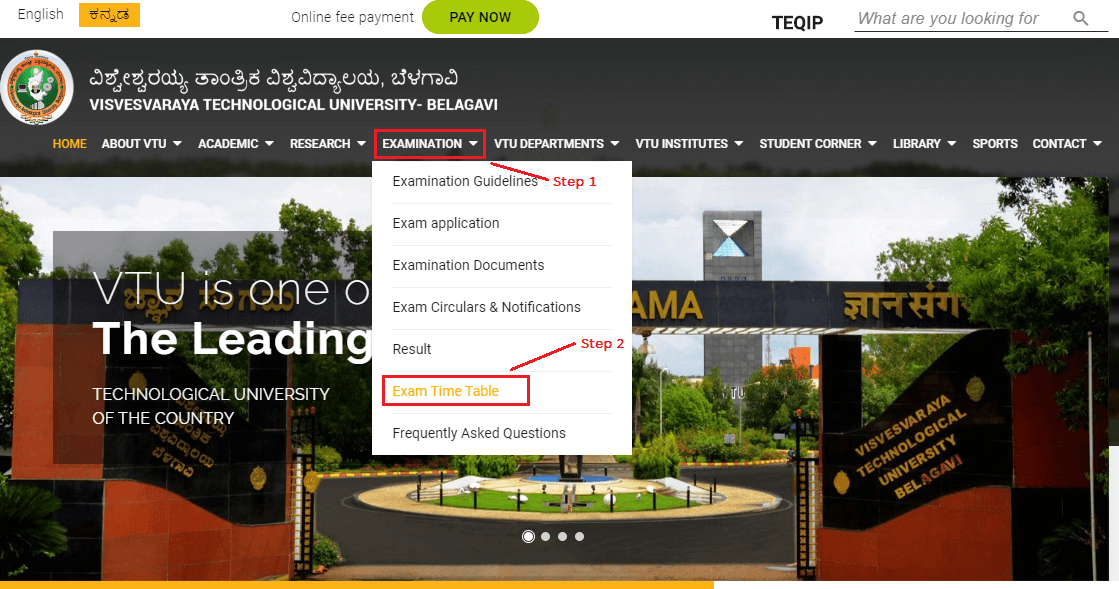Viewport: 1119px width, 589px height.
Task: Select the Result menu entry
Action: coord(412,349)
